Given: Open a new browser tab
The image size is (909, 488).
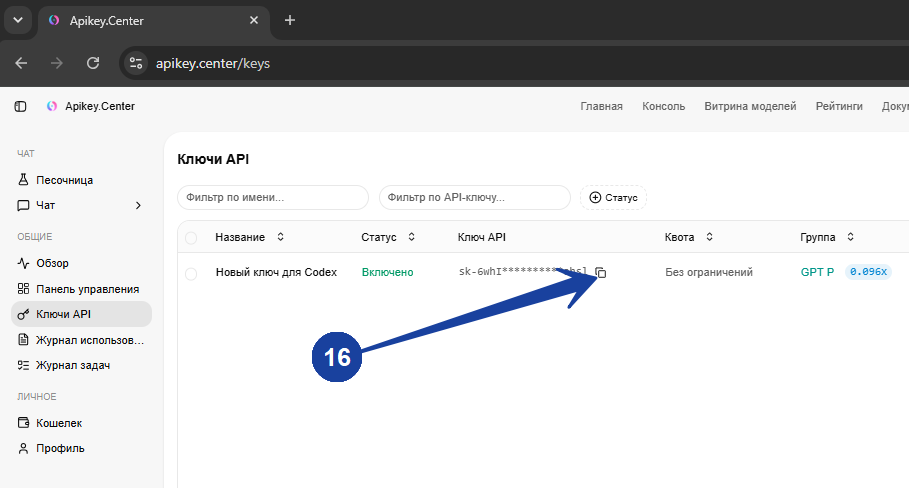Looking at the screenshot, I should [x=290, y=20].
